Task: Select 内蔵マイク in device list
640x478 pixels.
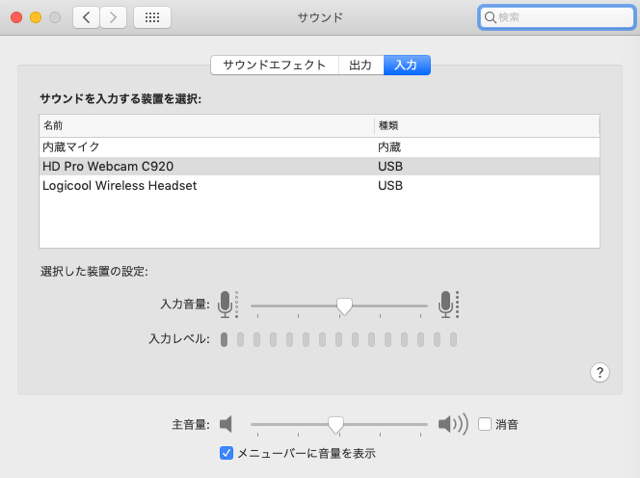Action: point(320,147)
